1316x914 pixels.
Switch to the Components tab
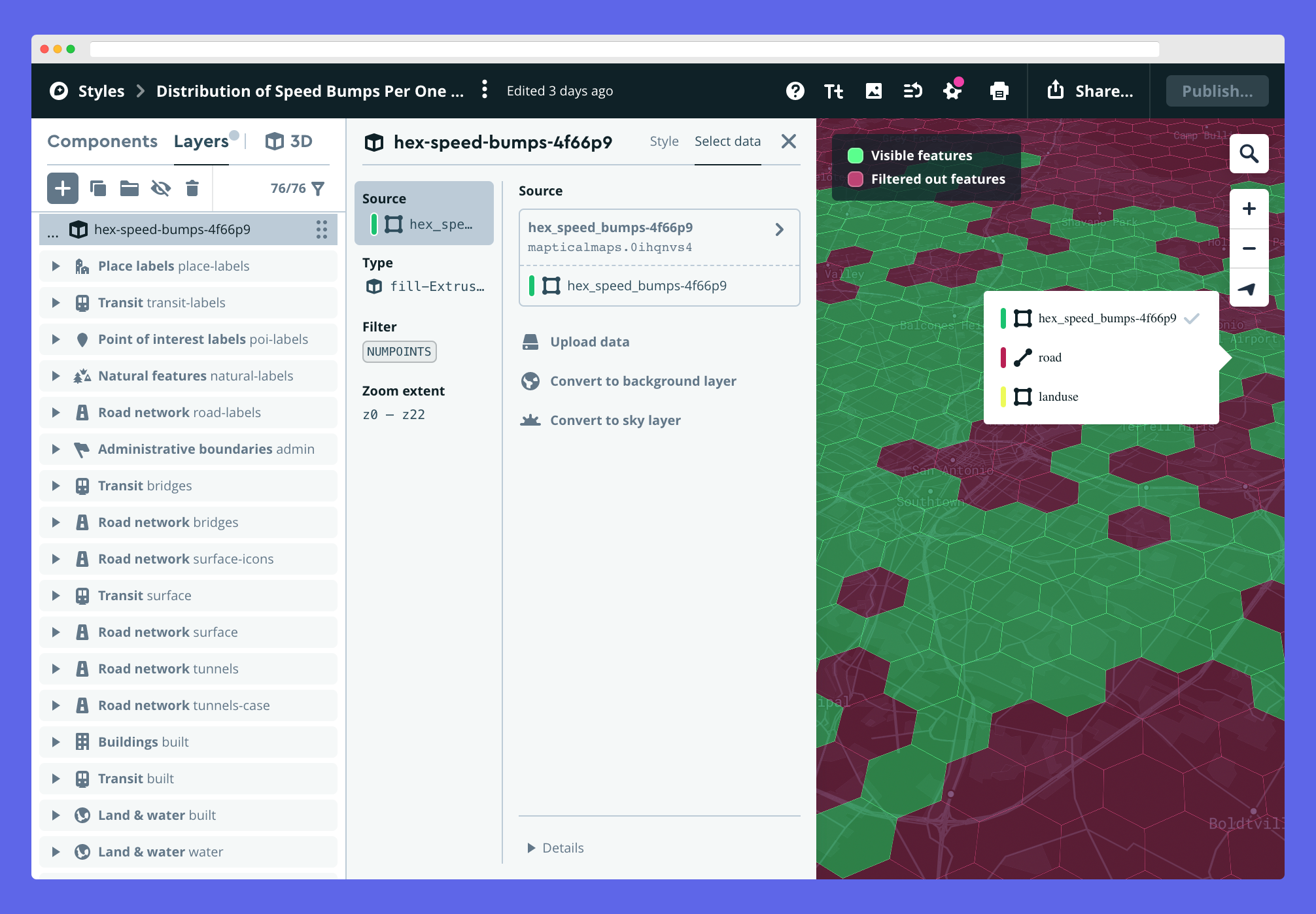pyautogui.click(x=102, y=142)
